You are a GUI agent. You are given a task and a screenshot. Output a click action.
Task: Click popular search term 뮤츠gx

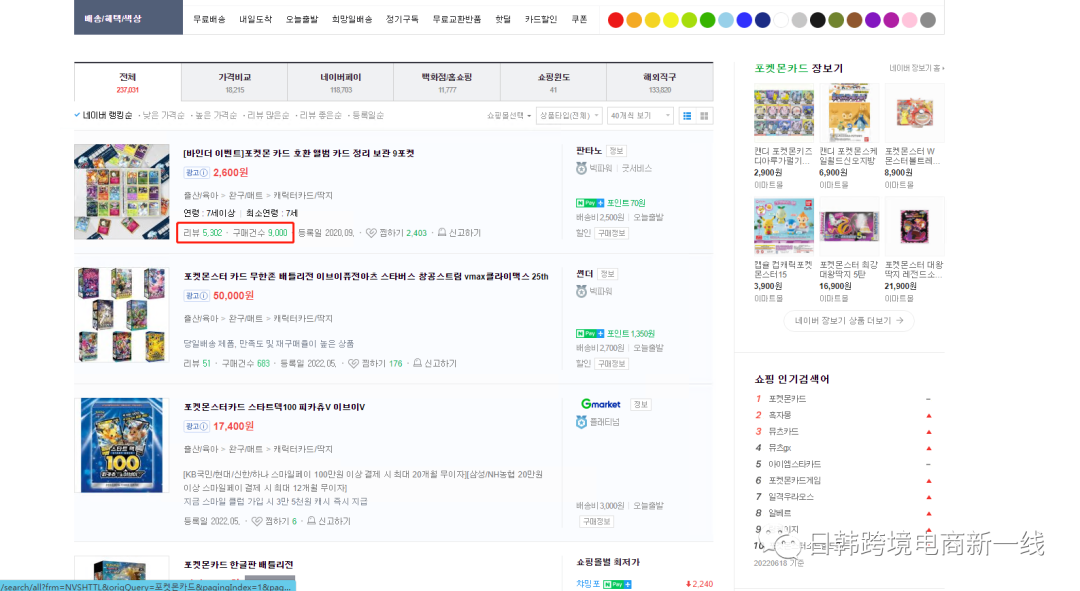coord(780,448)
